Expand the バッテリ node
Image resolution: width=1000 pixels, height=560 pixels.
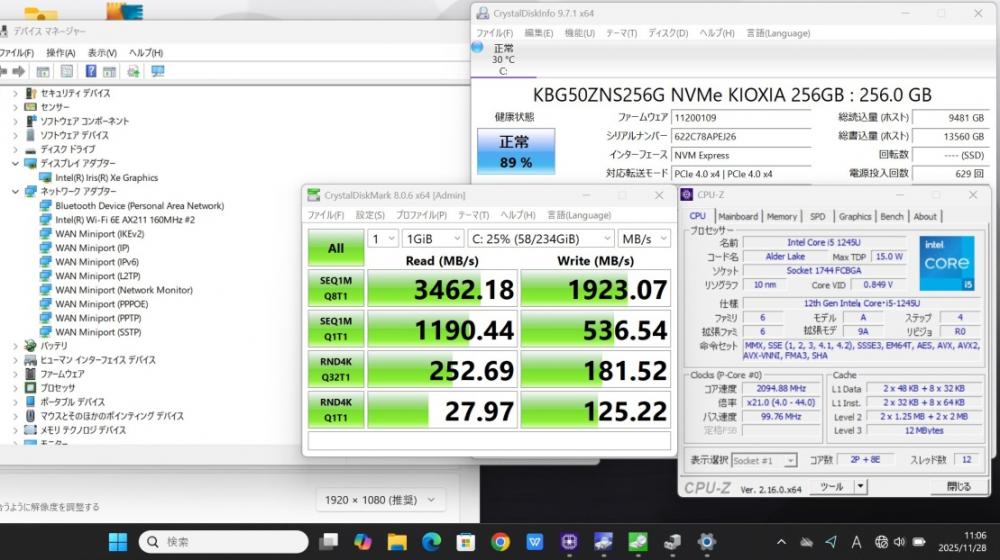pos(15,346)
